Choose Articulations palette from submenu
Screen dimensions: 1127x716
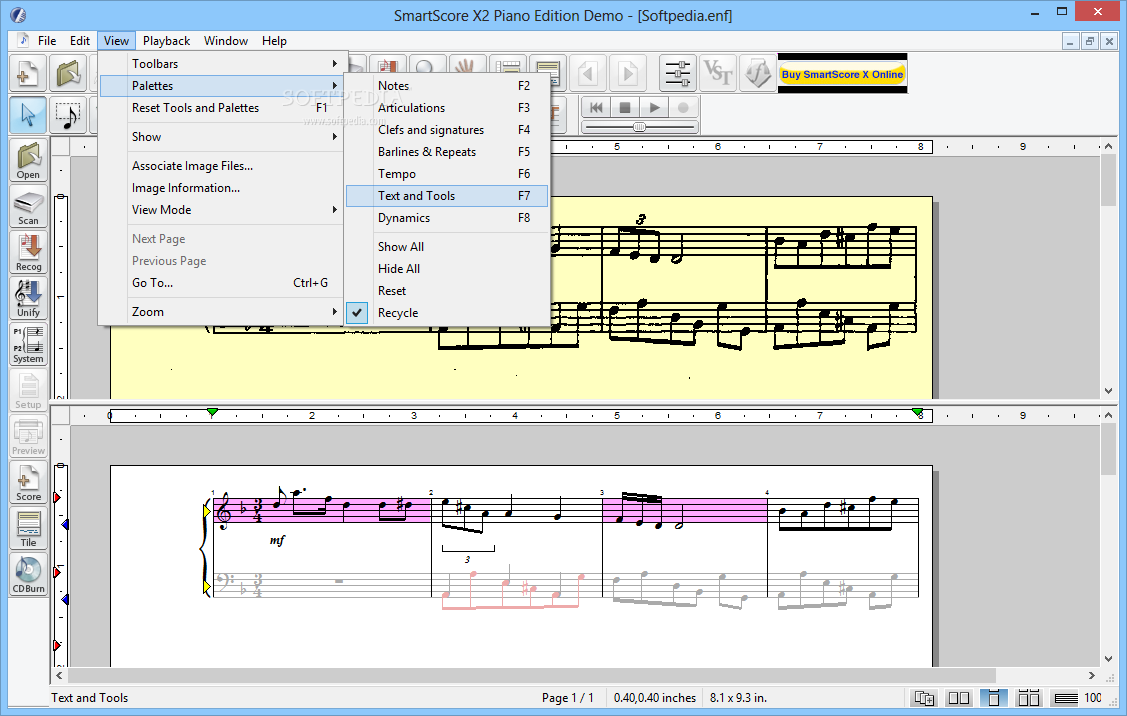point(446,108)
